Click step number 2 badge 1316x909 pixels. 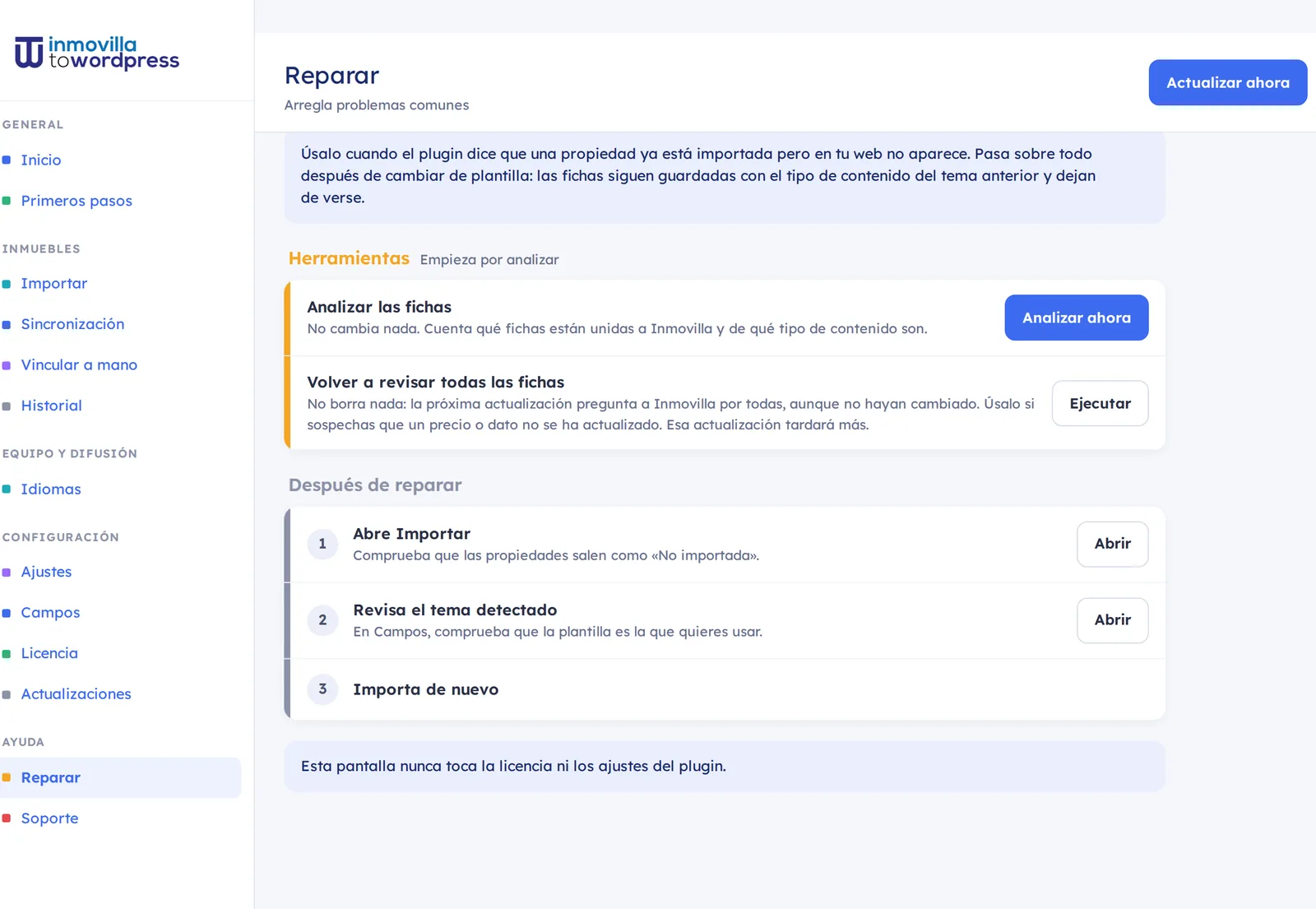pos(322,620)
